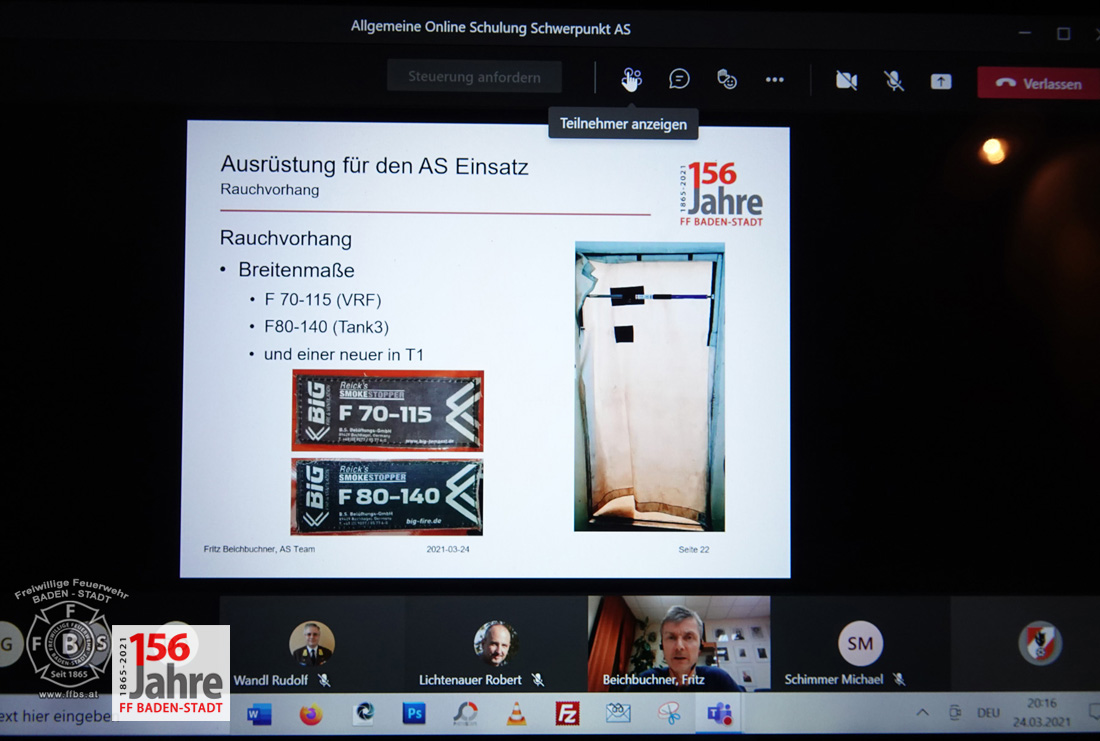1100x741 pixels.
Task: Open the scissors snipping app in the taskbar
Action: pyautogui.click(x=669, y=714)
